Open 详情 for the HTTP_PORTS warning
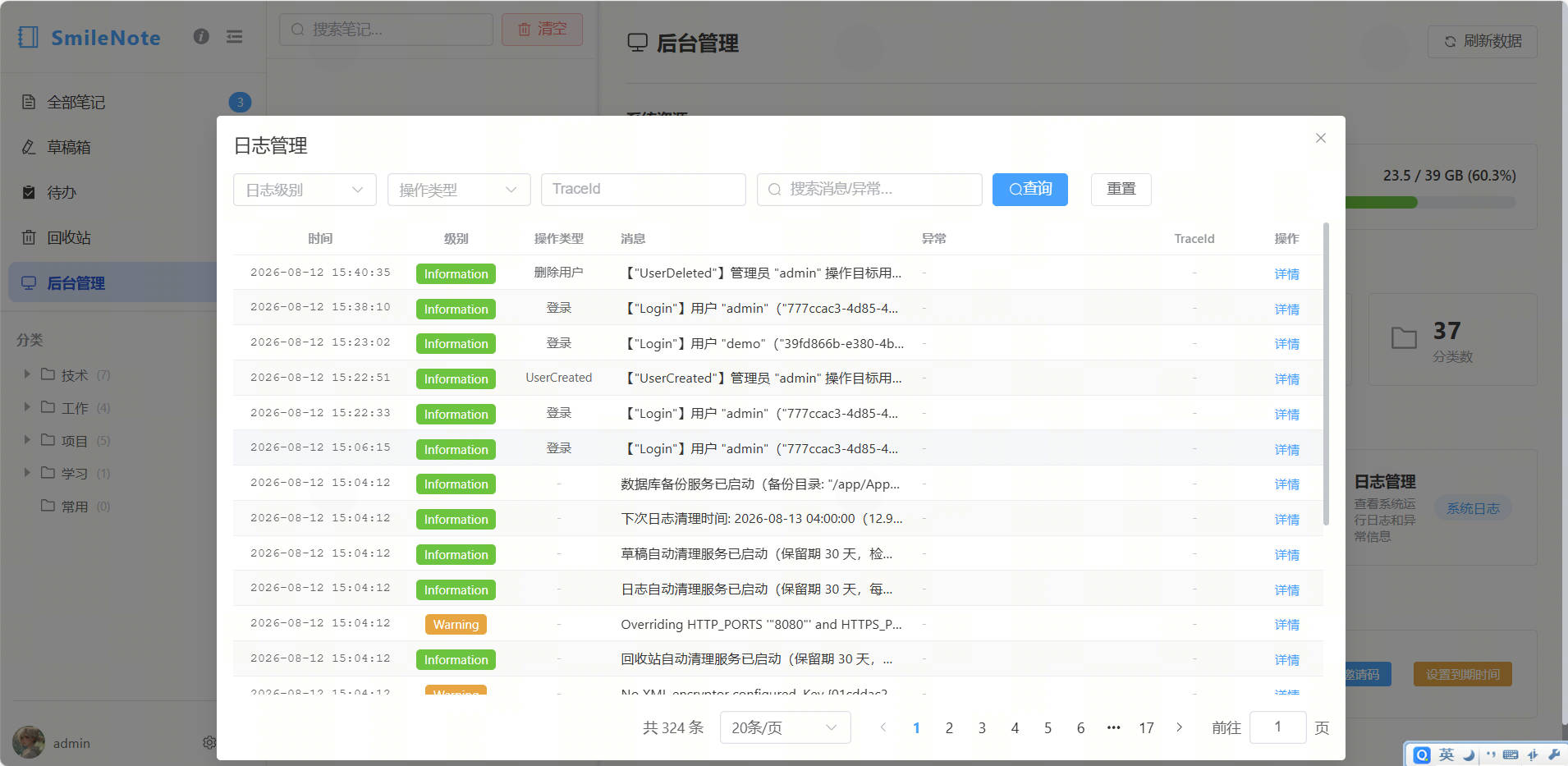Image resolution: width=1568 pixels, height=766 pixels. [x=1286, y=625]
